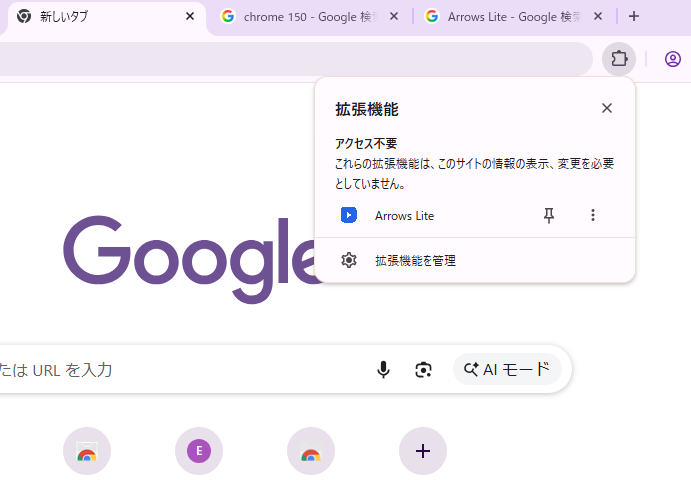Open the Chrome shortcut before the plus tile
The height and width of the screenshot is (488, 691).
pyautogui.click(x=311, y=451)
